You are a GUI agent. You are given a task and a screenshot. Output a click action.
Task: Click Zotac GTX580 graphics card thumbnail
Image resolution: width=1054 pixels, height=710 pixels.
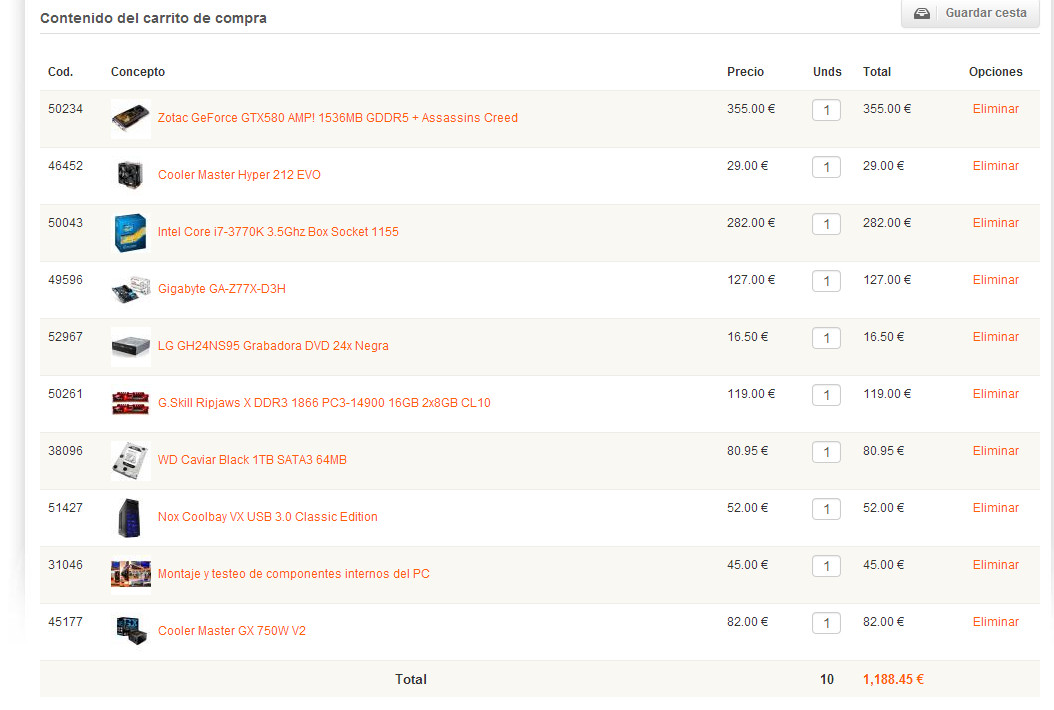(130, 118)
